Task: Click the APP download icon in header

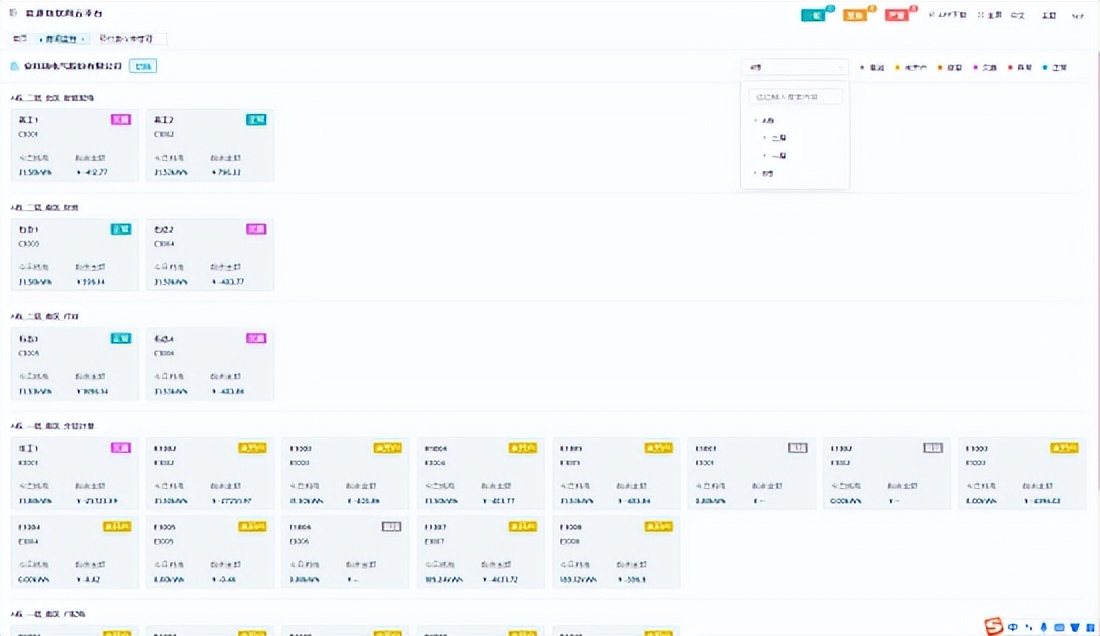Action: click(932, 16)
